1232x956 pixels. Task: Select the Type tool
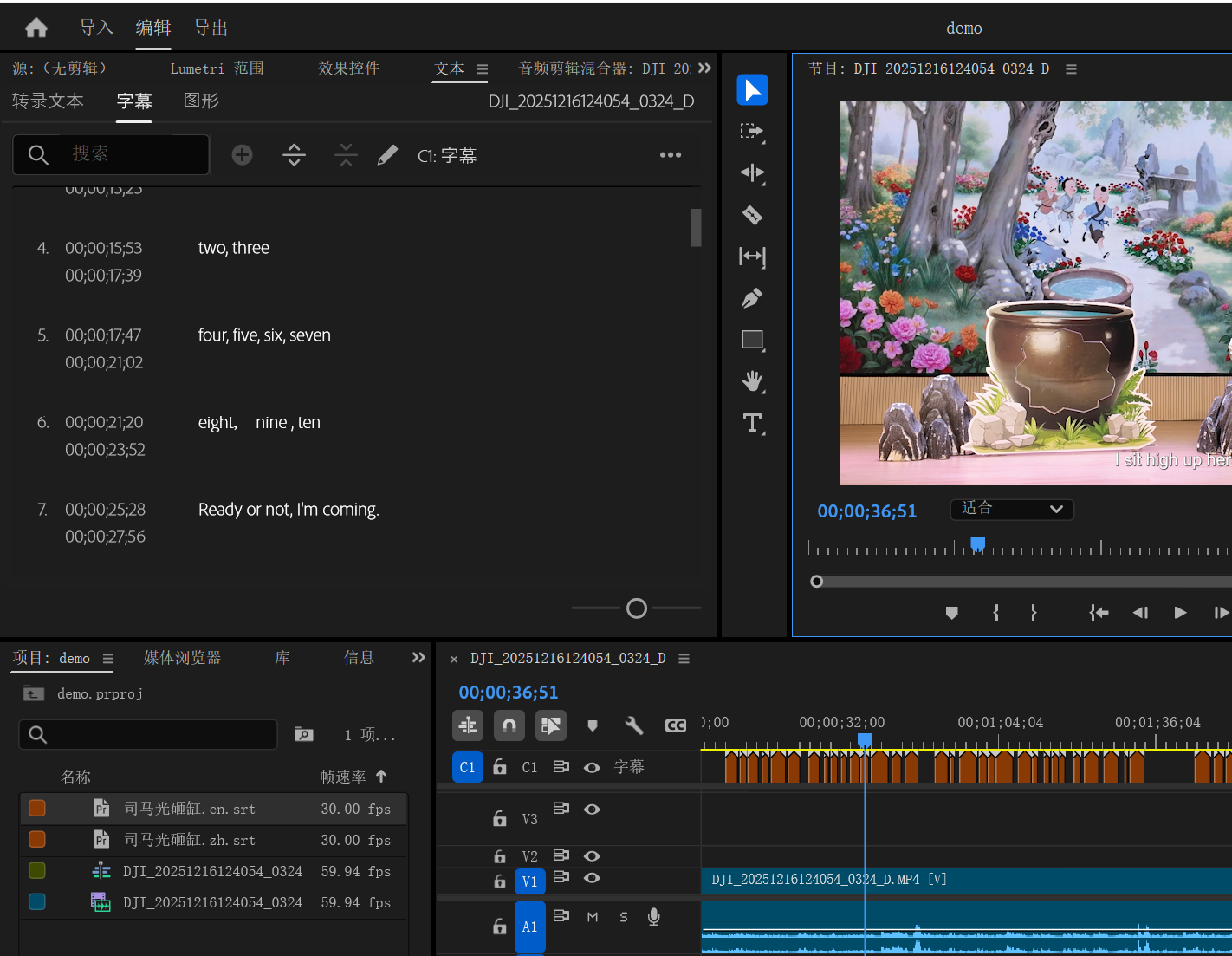[x=752, y=423]
